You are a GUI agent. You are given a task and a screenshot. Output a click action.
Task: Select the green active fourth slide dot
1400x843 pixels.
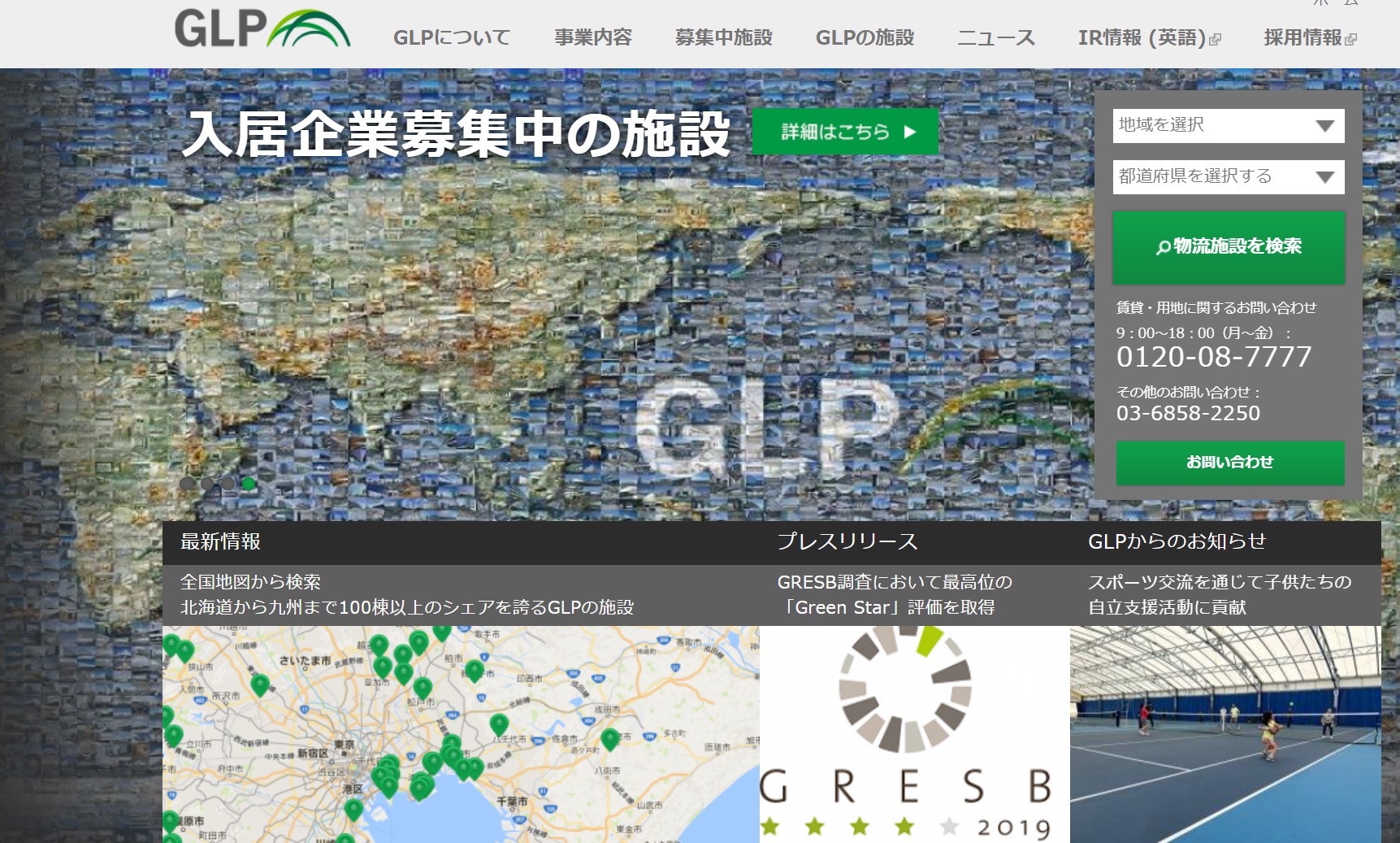249,484
